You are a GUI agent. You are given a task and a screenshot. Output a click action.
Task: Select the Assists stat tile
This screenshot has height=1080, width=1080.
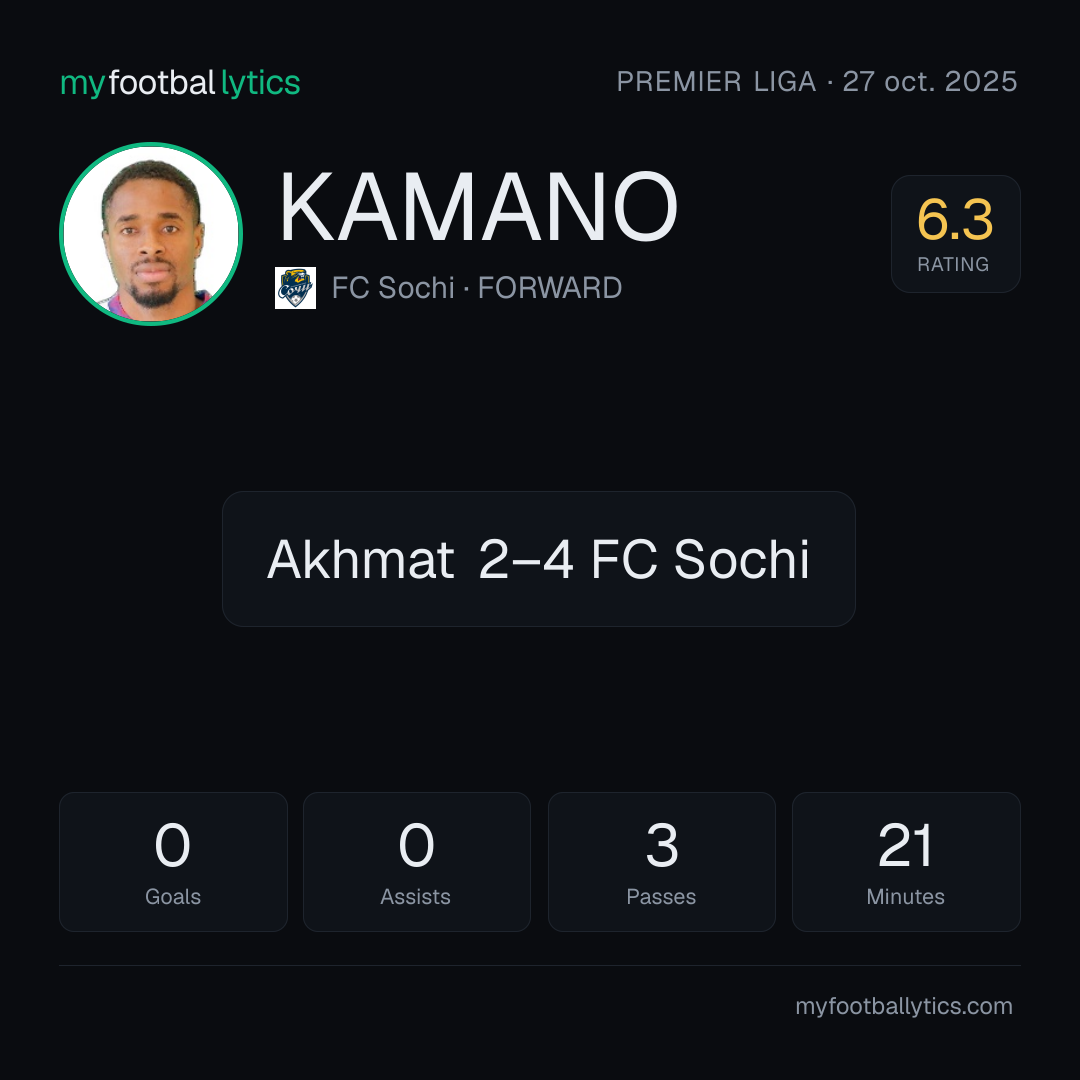417,862
